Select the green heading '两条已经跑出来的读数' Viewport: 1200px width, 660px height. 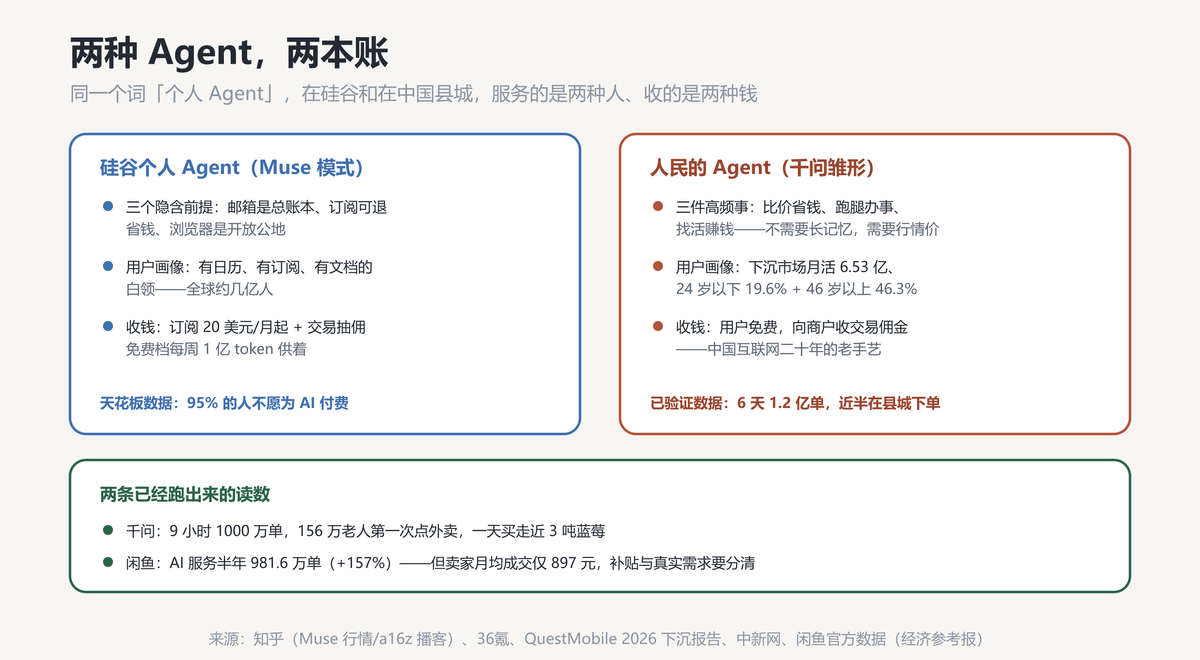[x=185, y=495]
